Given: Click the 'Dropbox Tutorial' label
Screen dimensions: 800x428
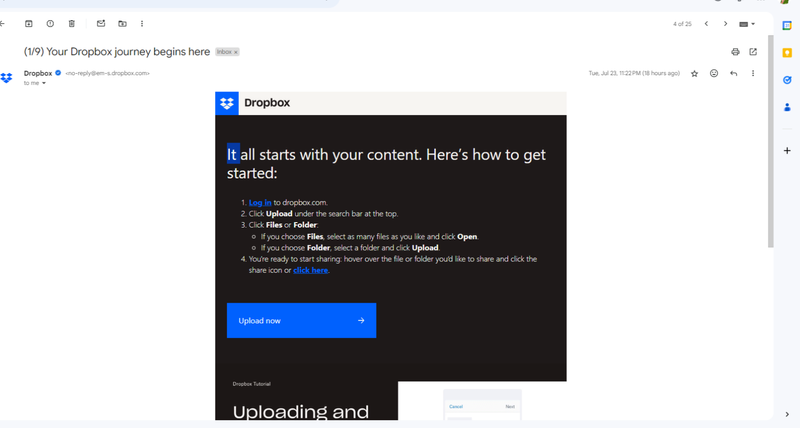Looking at the screenshot, I should tap(252, 384).
